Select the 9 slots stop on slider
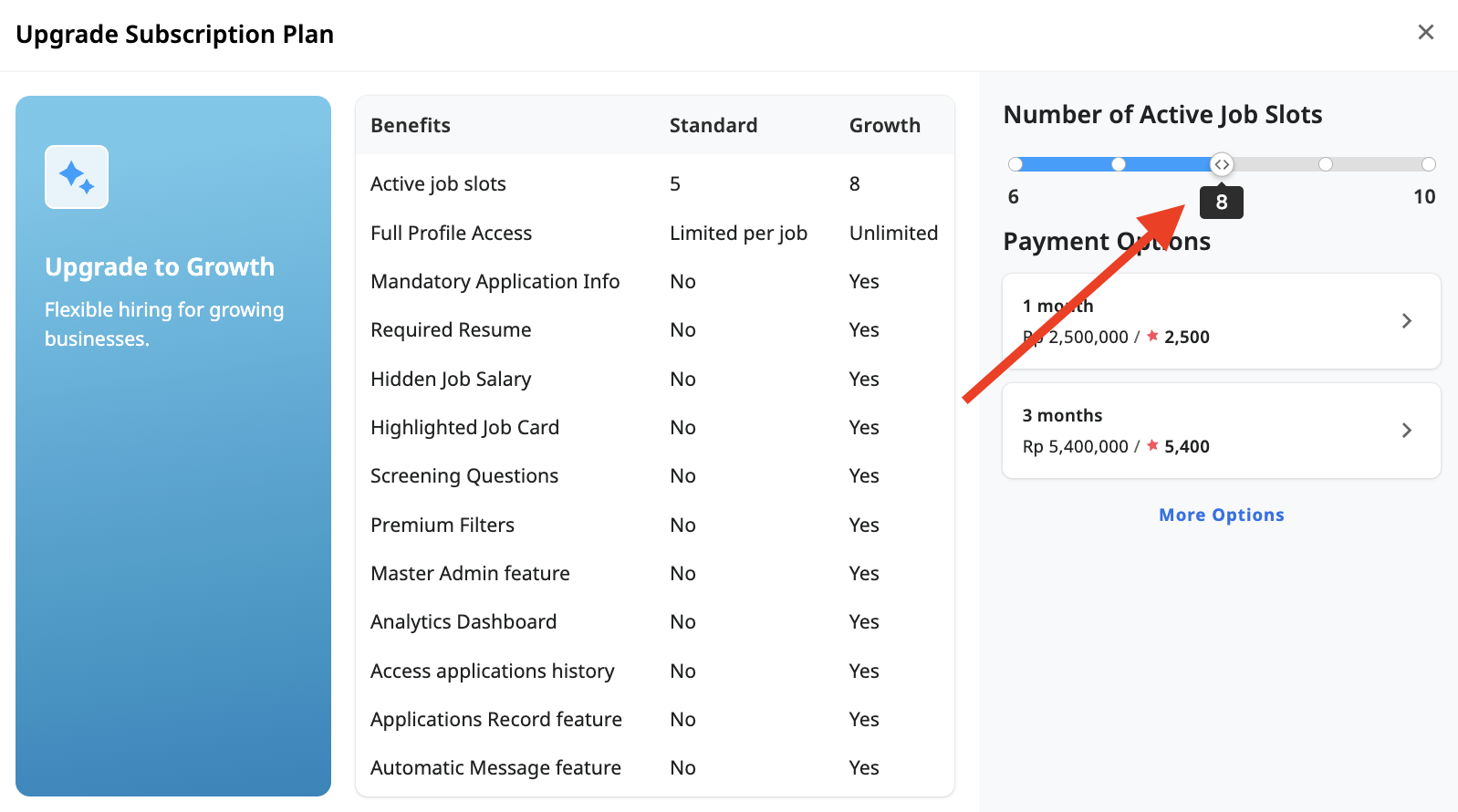This screenshot has width=1458, height=812. (x=1326, y=164)
